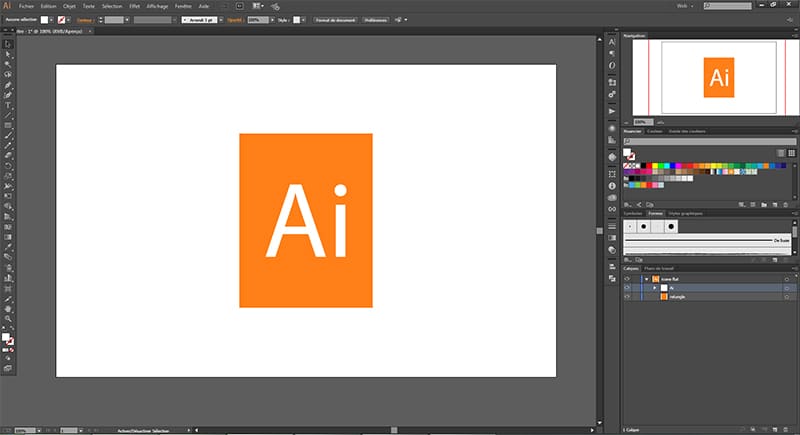Click target circle of rectangle sublayer
This screenshot has width=800, height=435.
(x=787, y=296)
